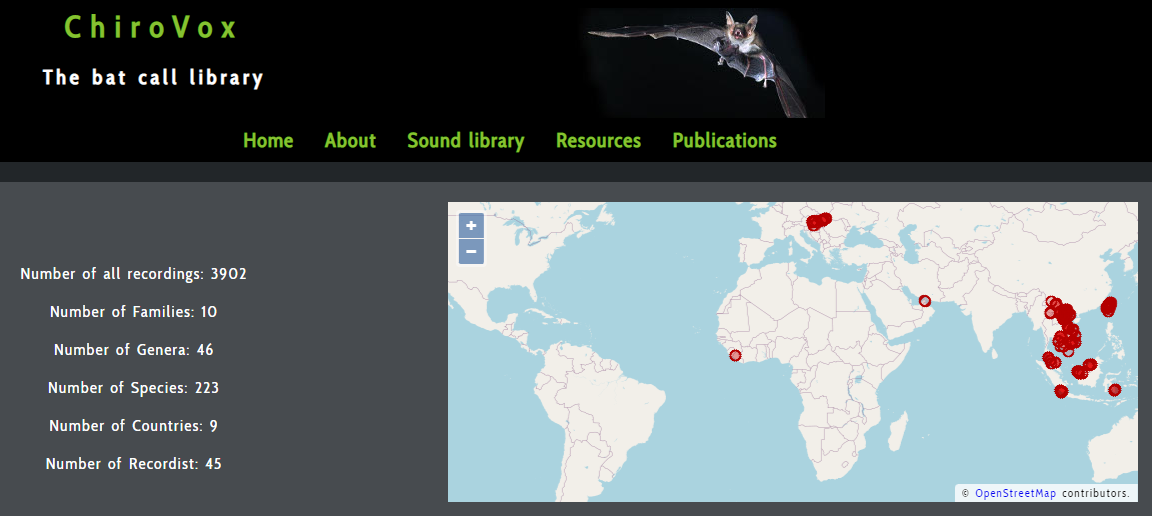Select the marker cluster on China's southeast coast
1152x516 pixels.
(1108, 305)
